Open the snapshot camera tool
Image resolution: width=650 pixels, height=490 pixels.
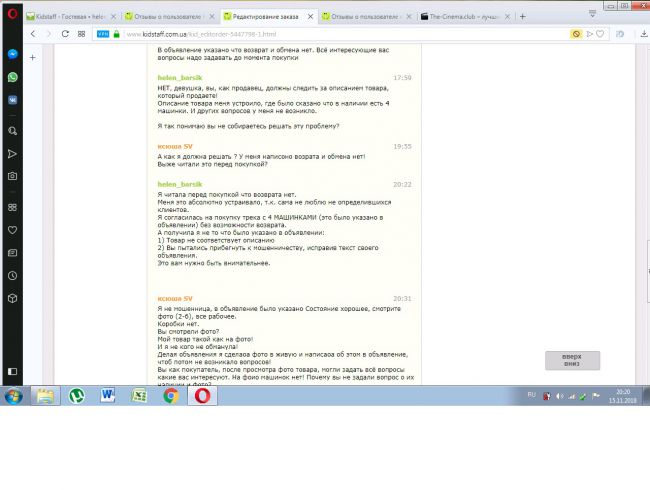tap(11, 175)
